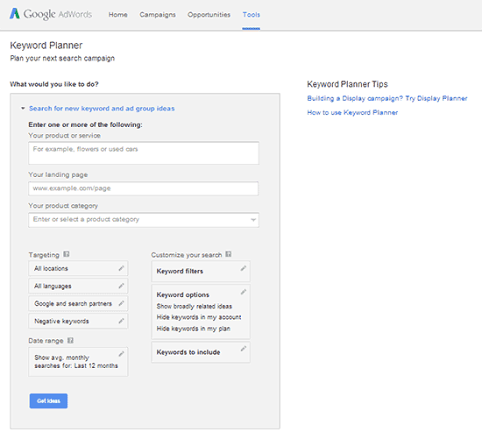The image size is (482, 432).
Task: Click the Google AdWords logo
Action: pyautogui.click(x=51, y=14)
